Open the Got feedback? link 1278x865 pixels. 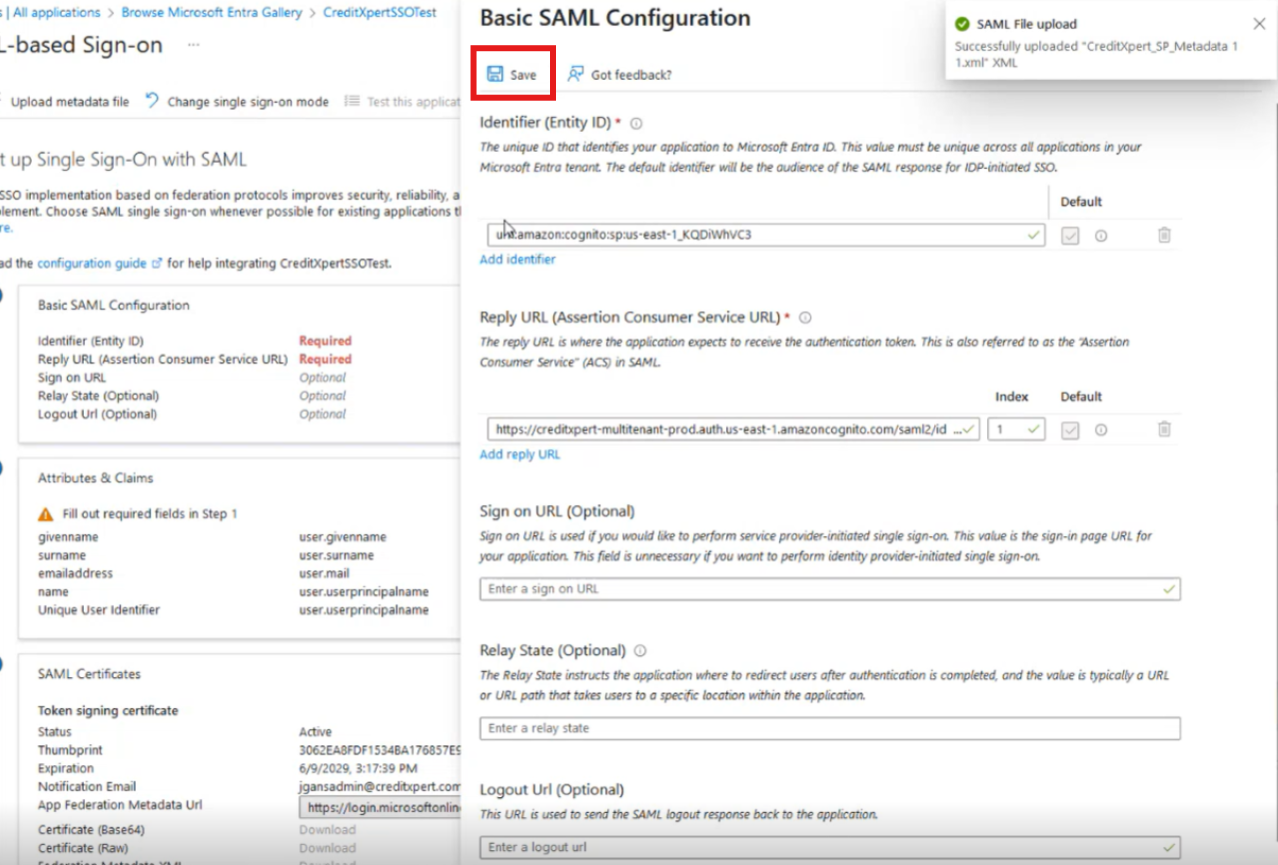pyautogui.click(x=620, y=74)
